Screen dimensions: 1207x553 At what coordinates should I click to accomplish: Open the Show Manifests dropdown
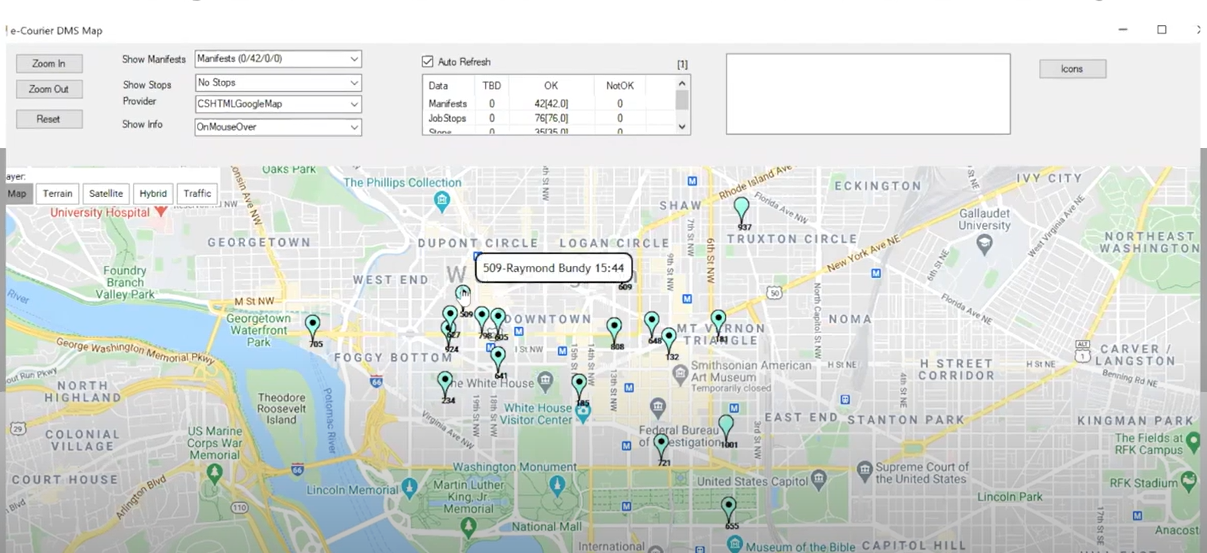[278, 59]
